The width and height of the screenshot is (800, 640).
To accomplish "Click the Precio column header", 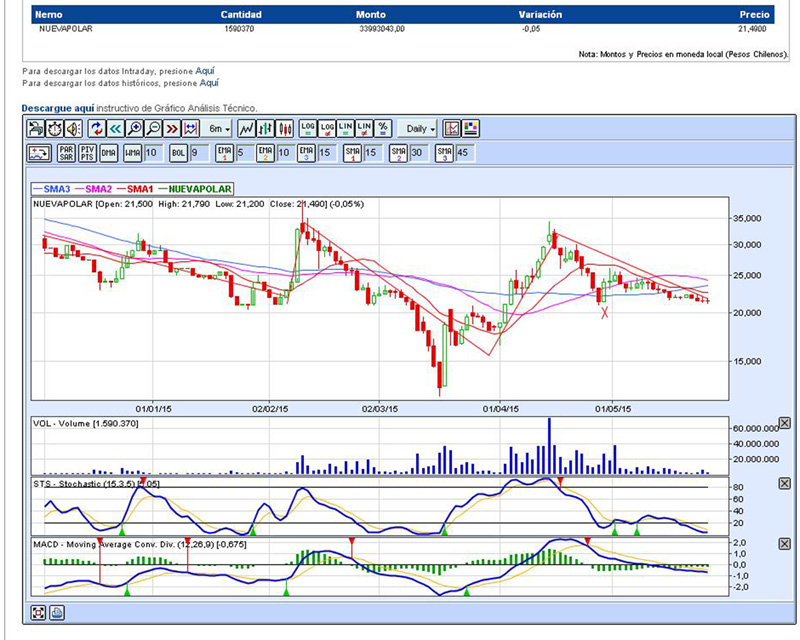I will (x=754, y=15).
